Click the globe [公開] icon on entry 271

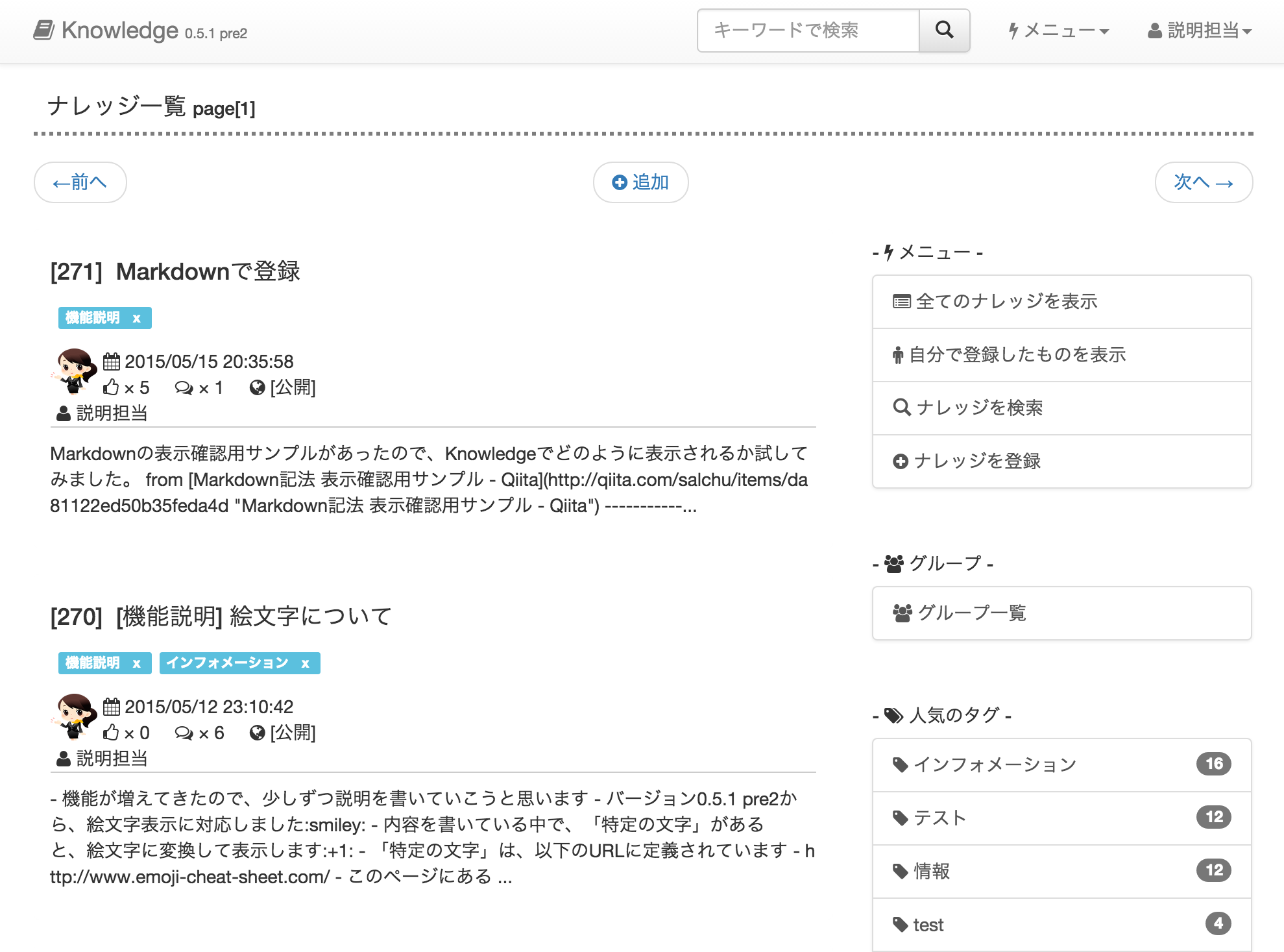point(258,387)
